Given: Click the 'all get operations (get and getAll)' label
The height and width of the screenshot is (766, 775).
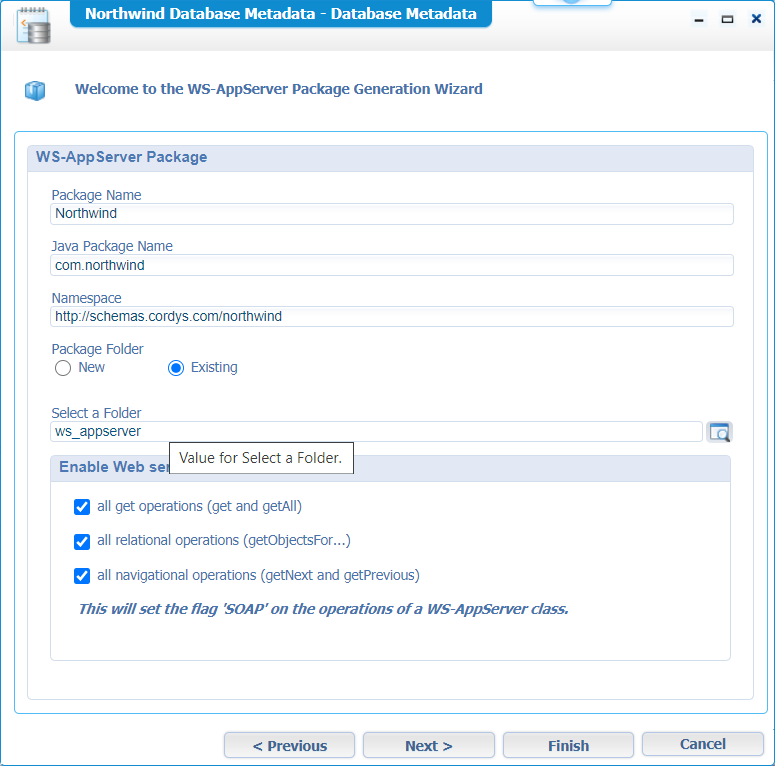Looking at the screenshot, I should click(199, 507).
